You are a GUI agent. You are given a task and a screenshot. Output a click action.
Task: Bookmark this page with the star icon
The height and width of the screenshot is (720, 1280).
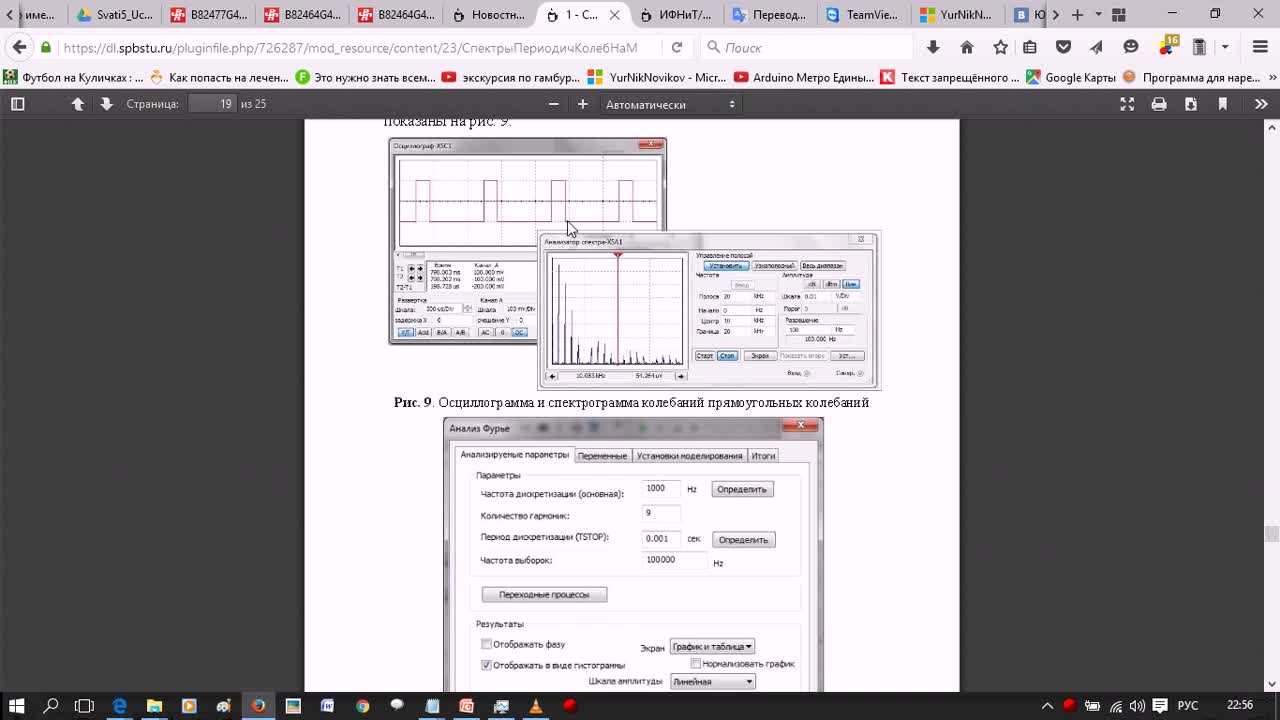1000,47
